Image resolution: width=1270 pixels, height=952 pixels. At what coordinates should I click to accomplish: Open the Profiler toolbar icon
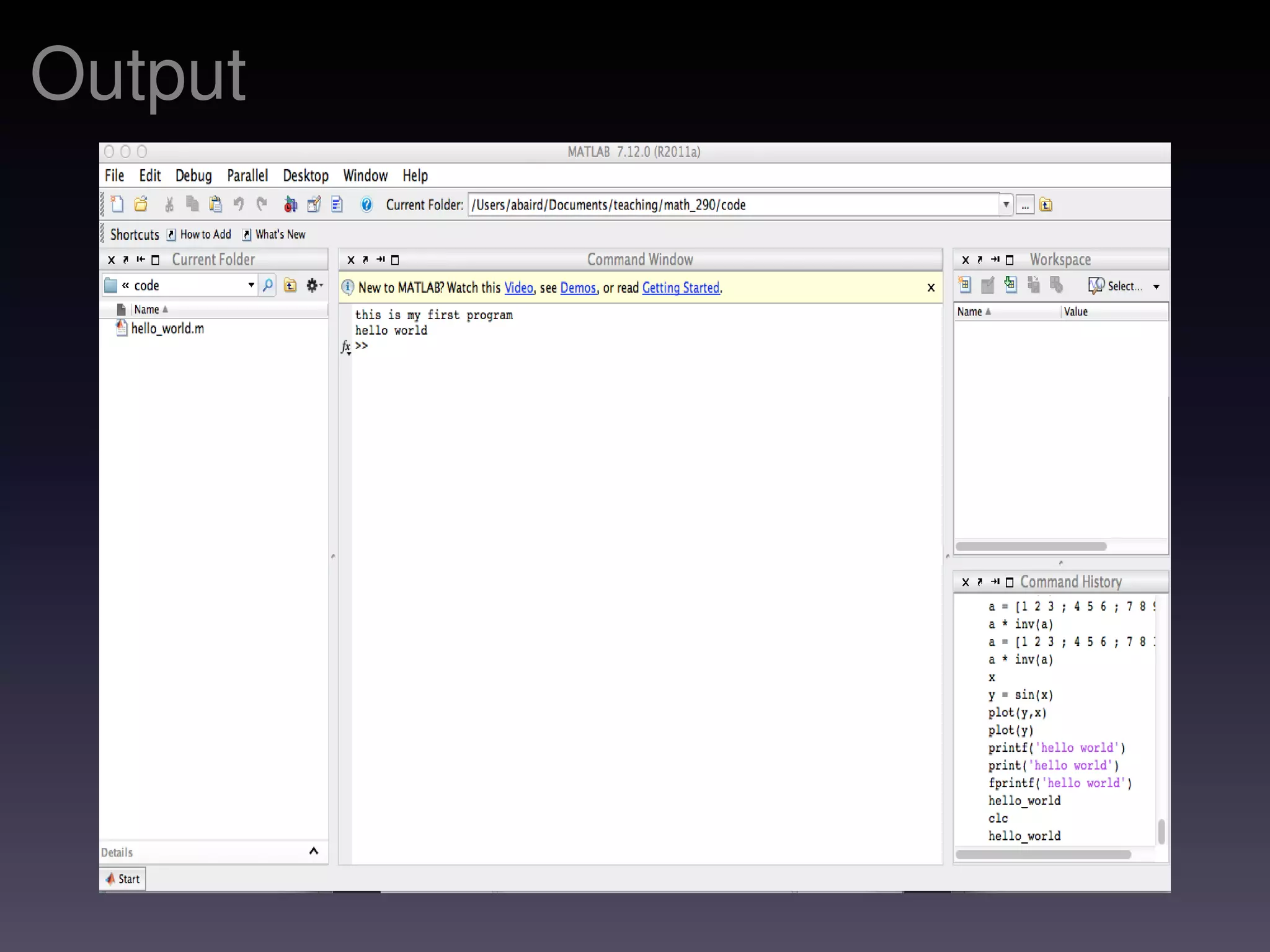coord(337,205)
